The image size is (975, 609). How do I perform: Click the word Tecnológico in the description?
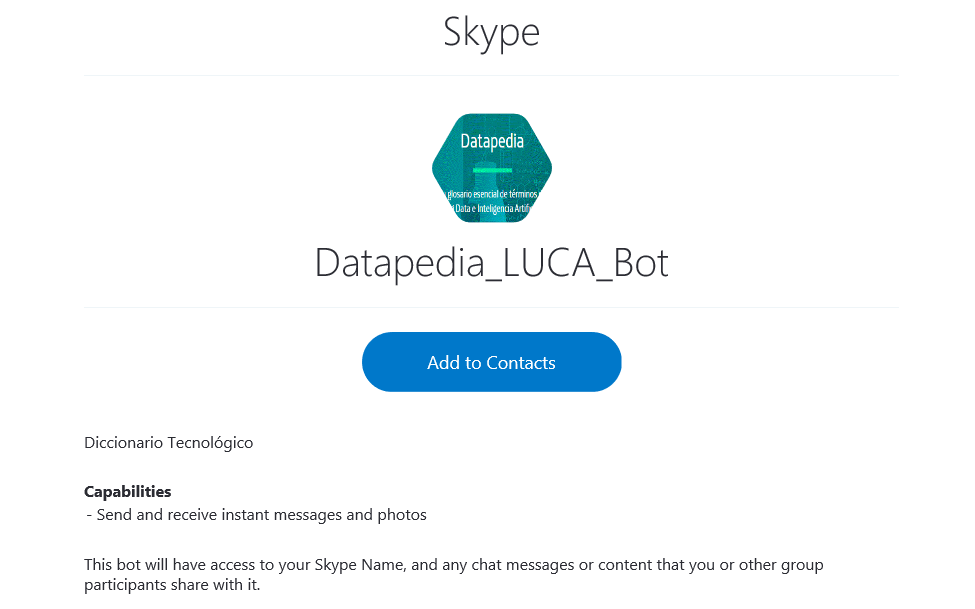[x=210, y=443]
